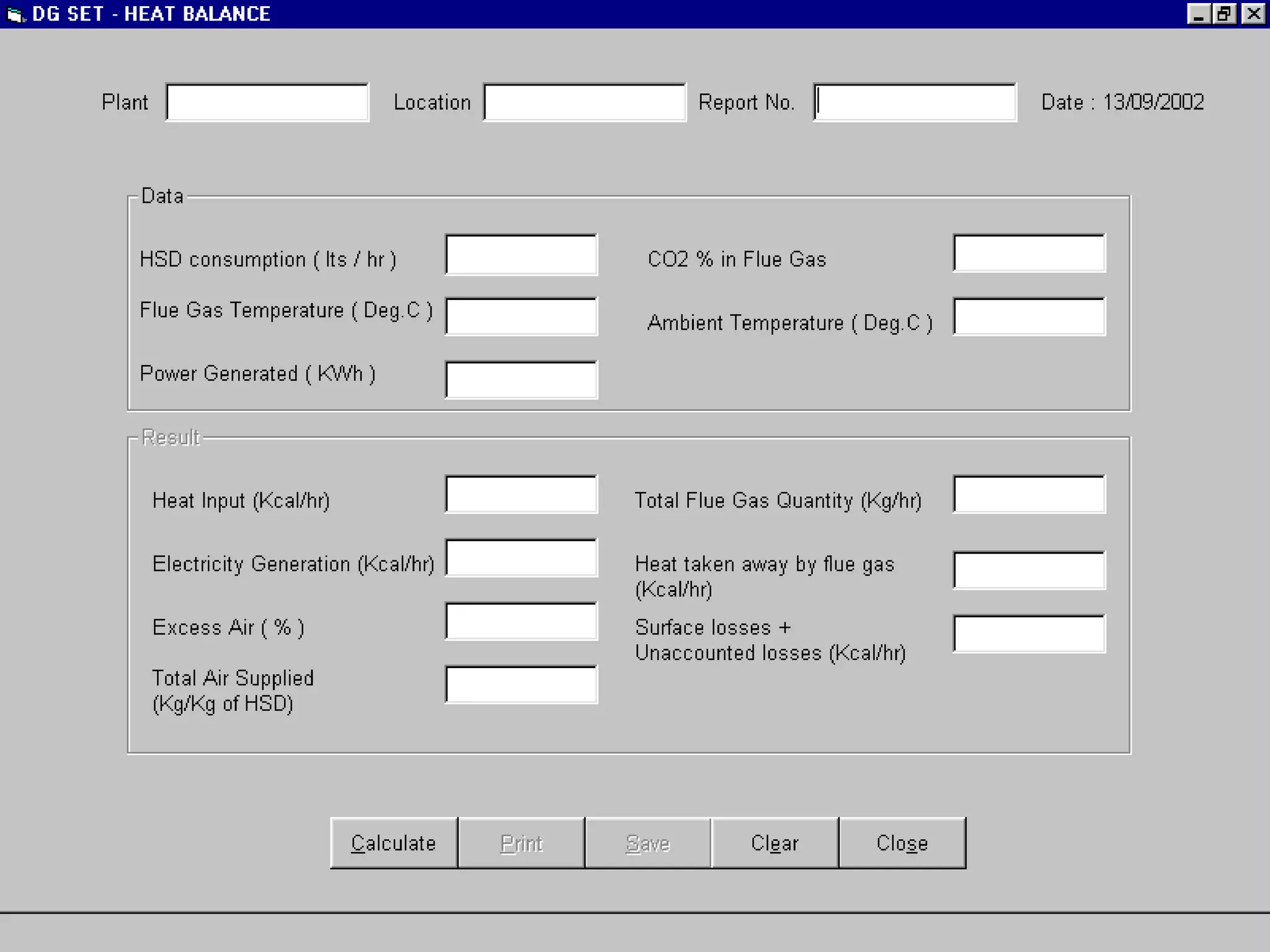Click the HSD consumption input box
1270x952 pixels.
(x=521, y=254)
